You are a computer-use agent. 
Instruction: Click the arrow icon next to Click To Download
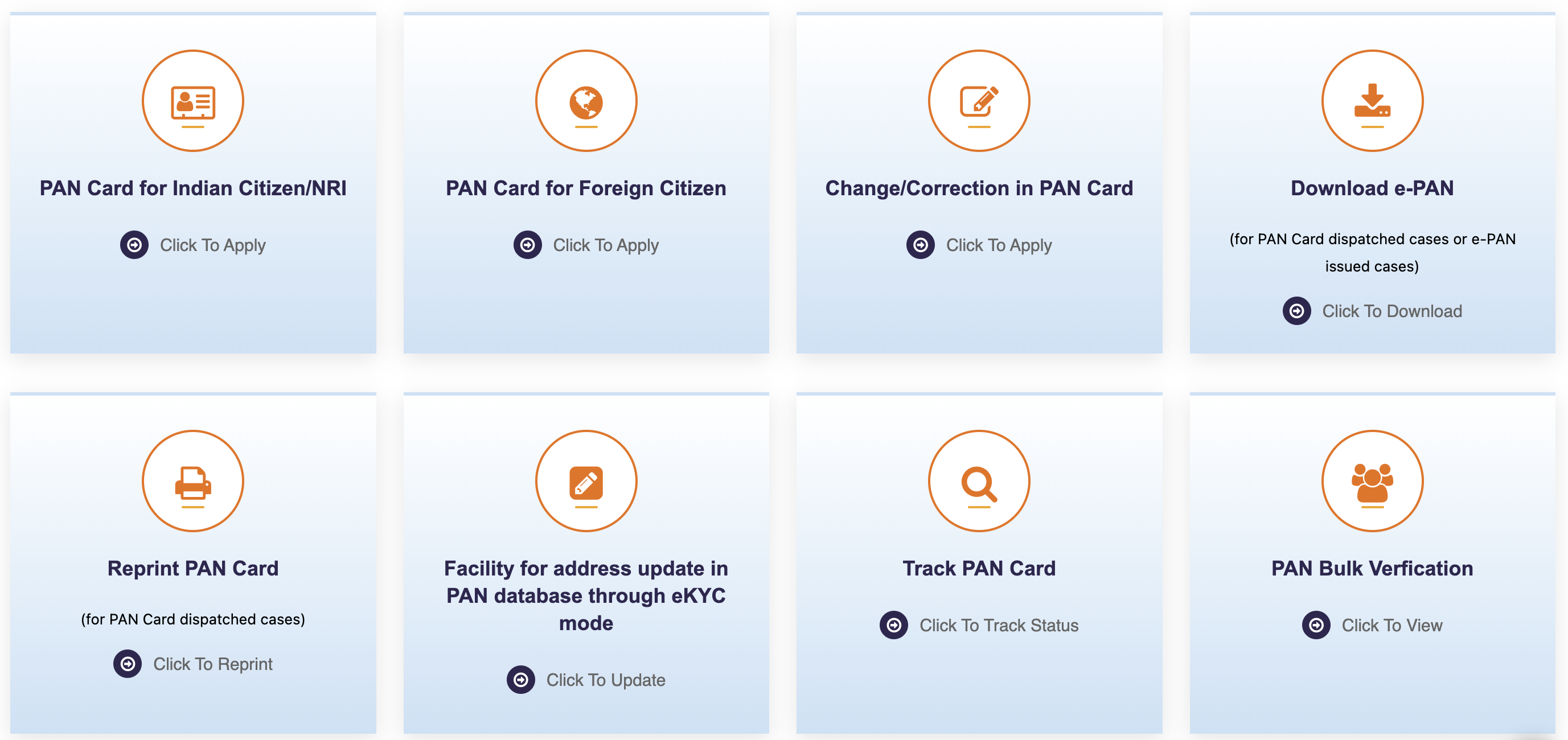1297,311
